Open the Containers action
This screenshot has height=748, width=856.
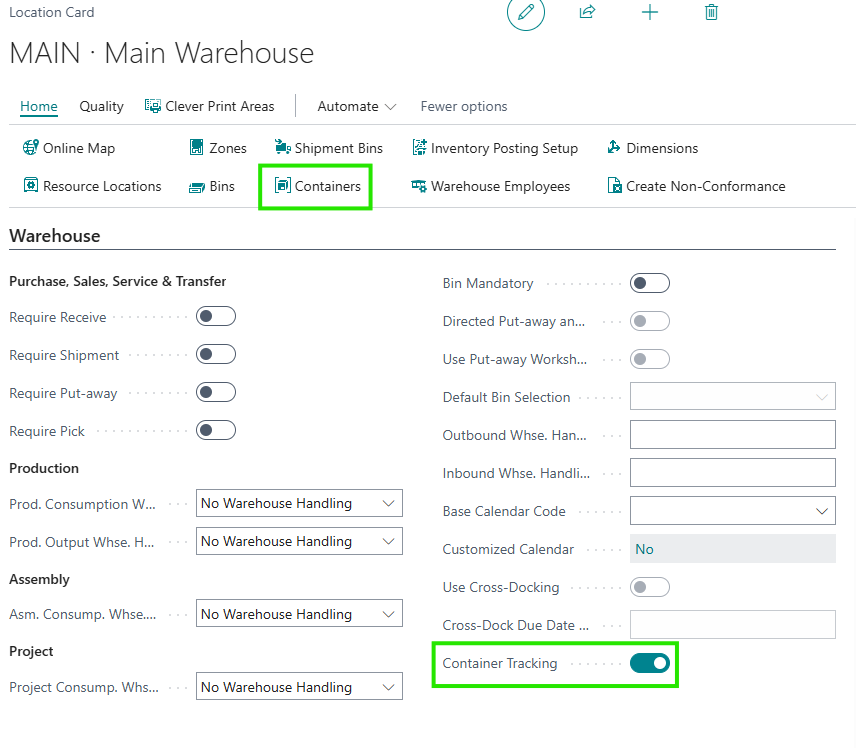pos(317,186)
